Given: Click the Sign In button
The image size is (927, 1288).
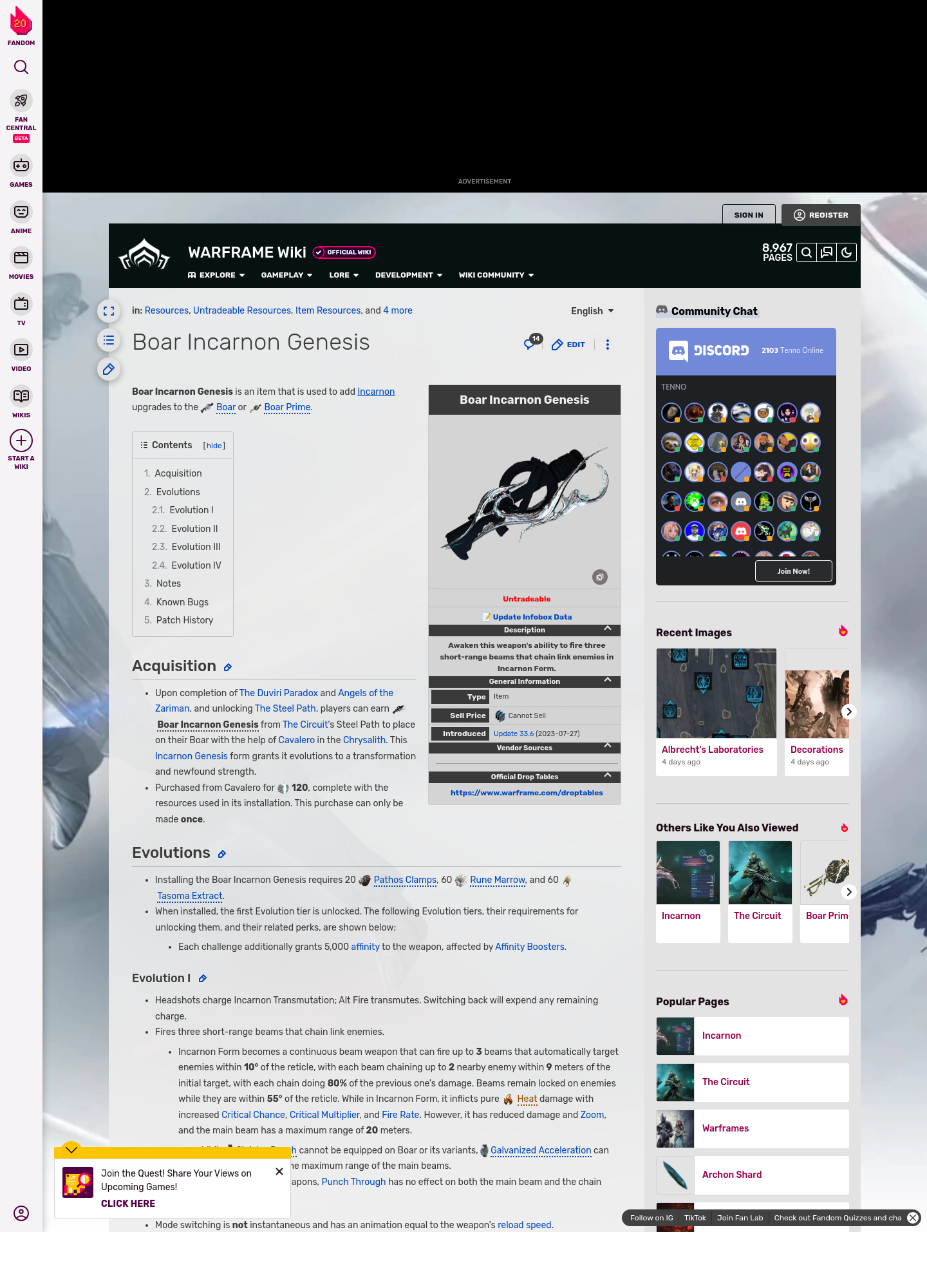Looking at the screenshot, I should point(749,215).
